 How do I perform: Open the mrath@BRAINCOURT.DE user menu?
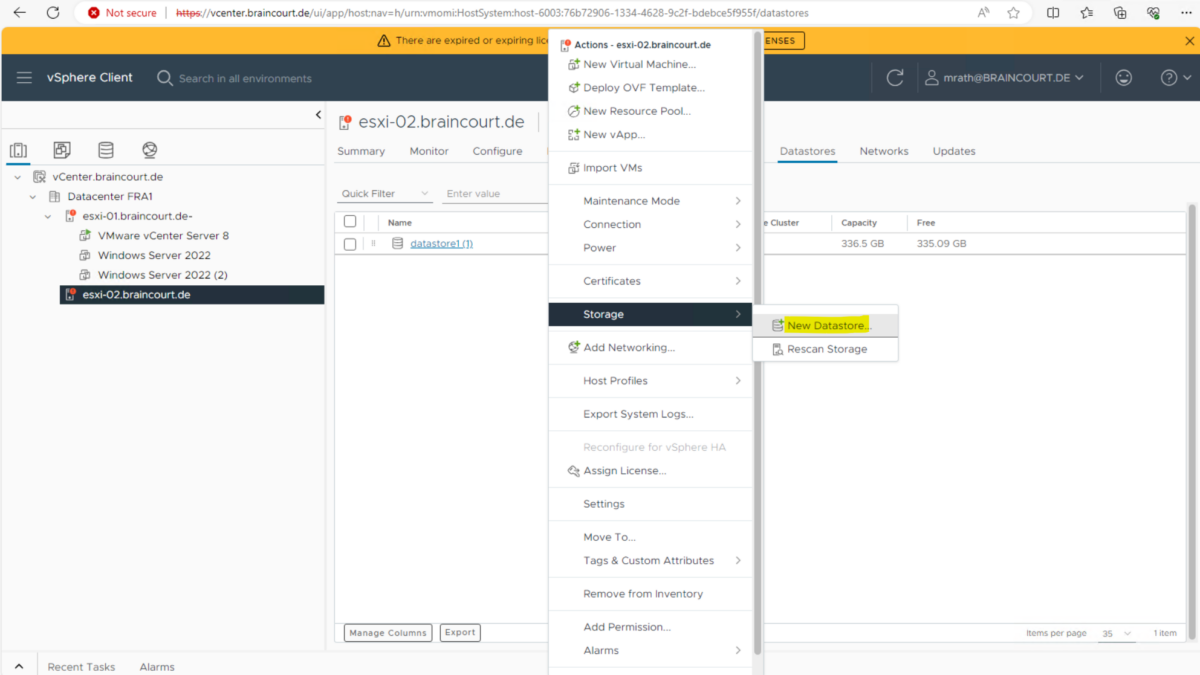coord(1004,78)
